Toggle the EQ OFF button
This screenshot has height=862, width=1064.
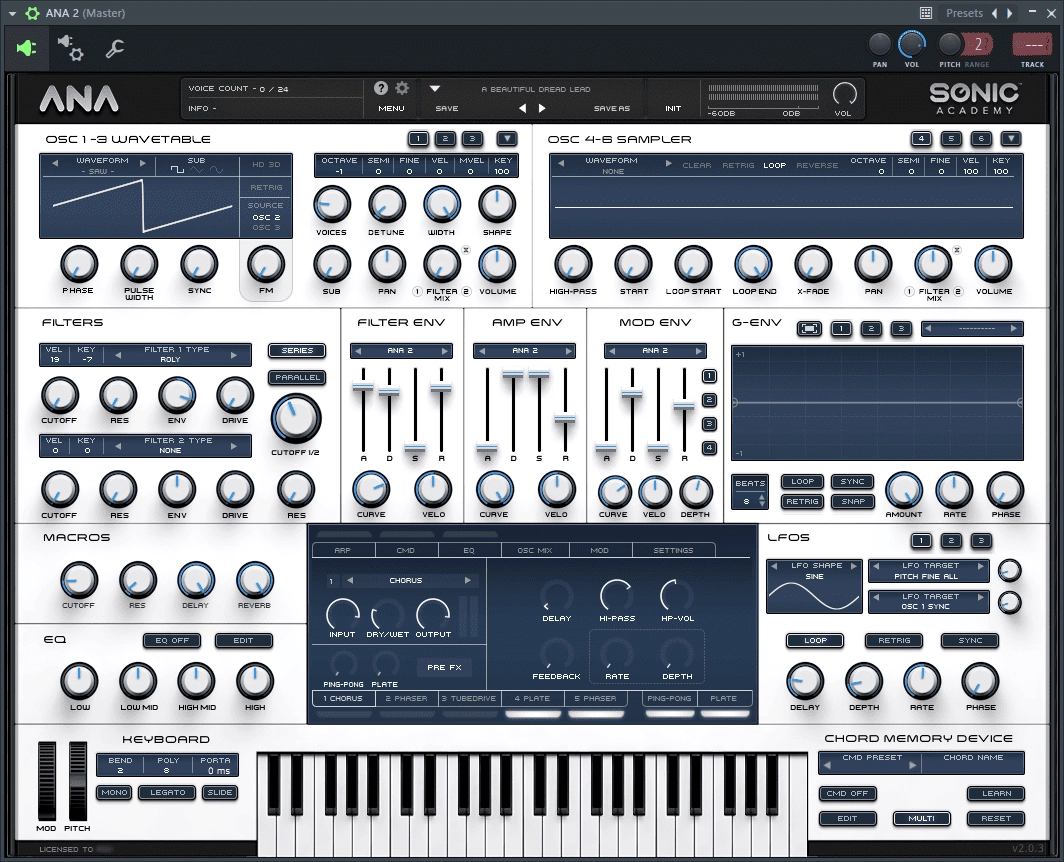click(x=172, y=640)
